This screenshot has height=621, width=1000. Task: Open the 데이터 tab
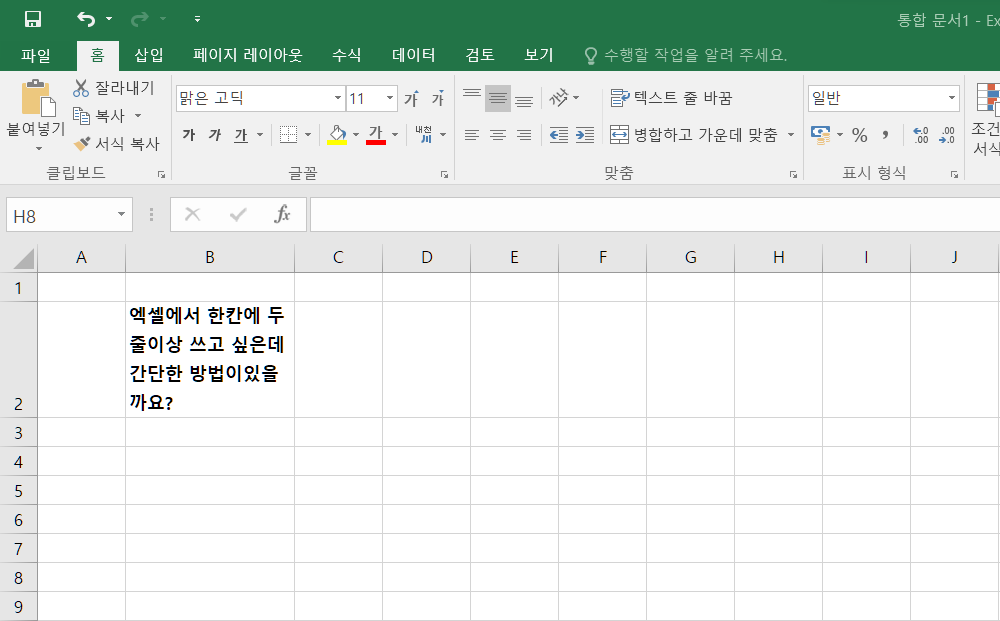pyautogui.click(x=413, y=55)
